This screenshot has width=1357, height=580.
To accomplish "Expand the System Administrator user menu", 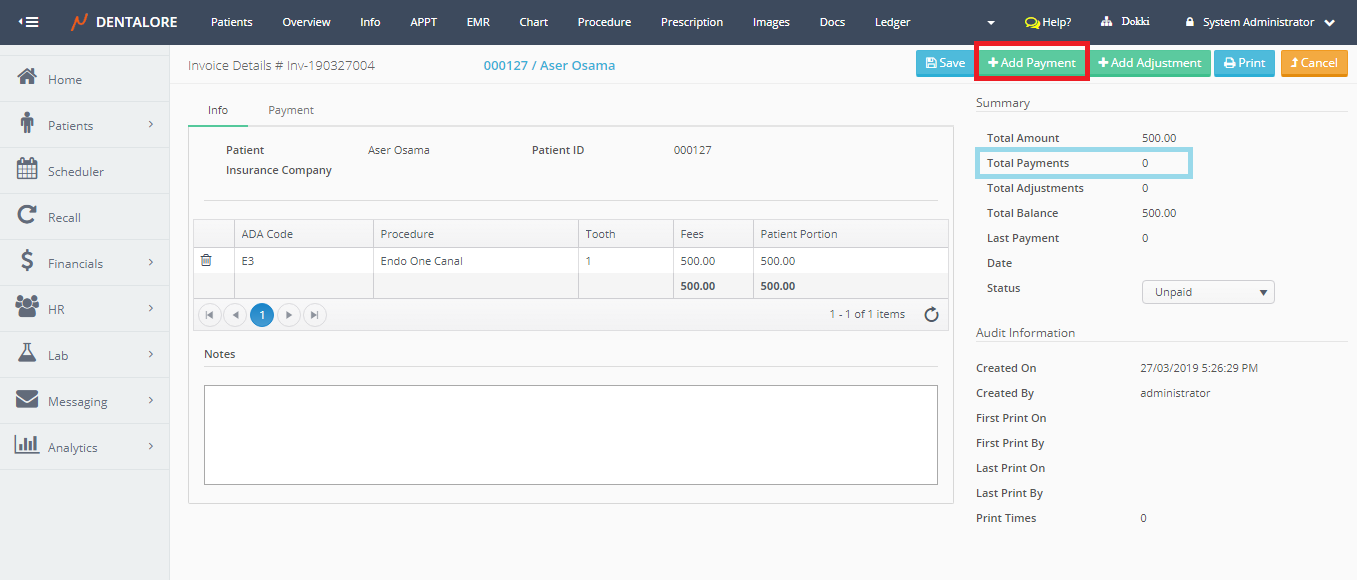I will (x=1329, y=22).
